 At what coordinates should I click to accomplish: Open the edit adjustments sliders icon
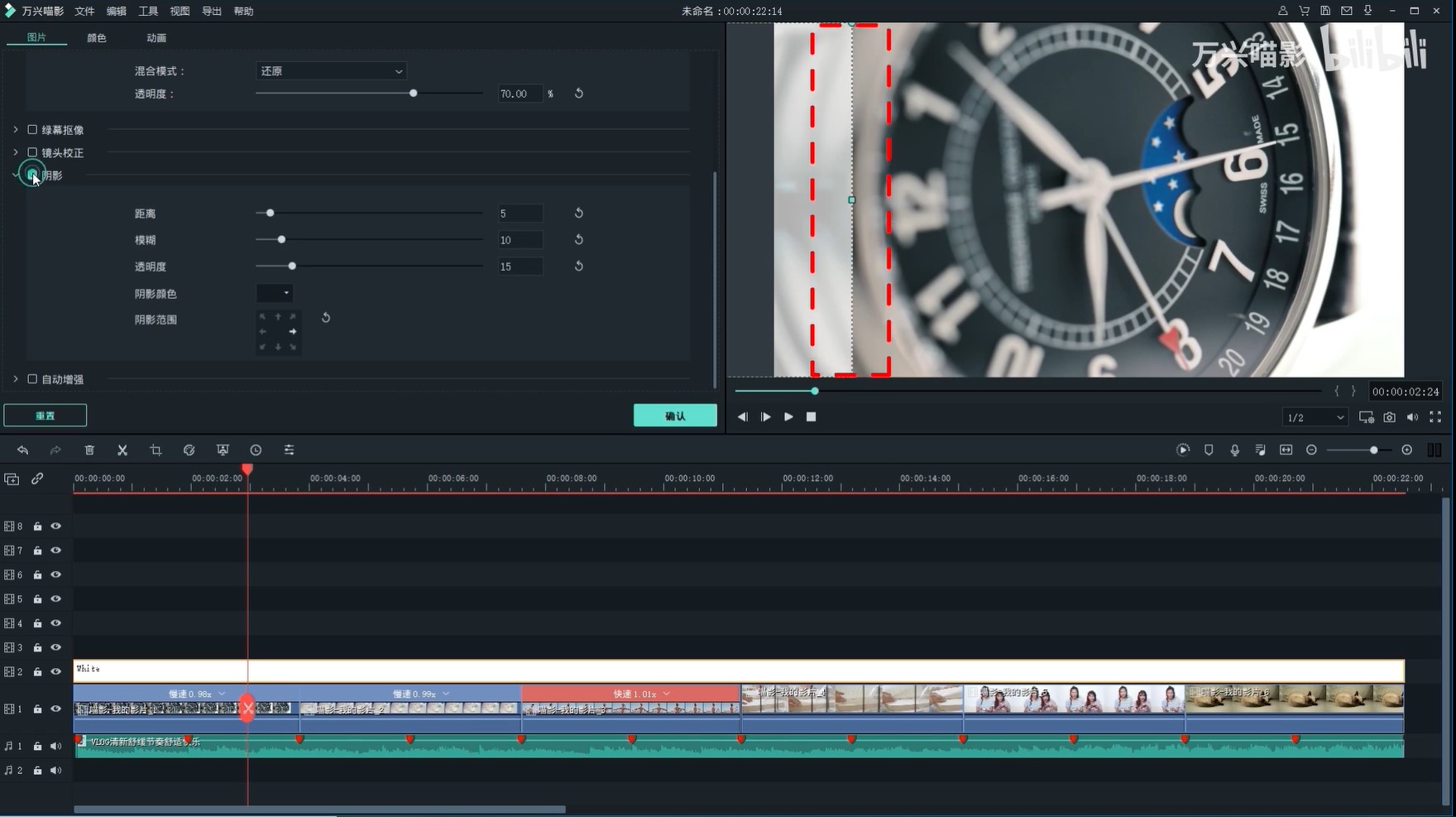(289, 450)
